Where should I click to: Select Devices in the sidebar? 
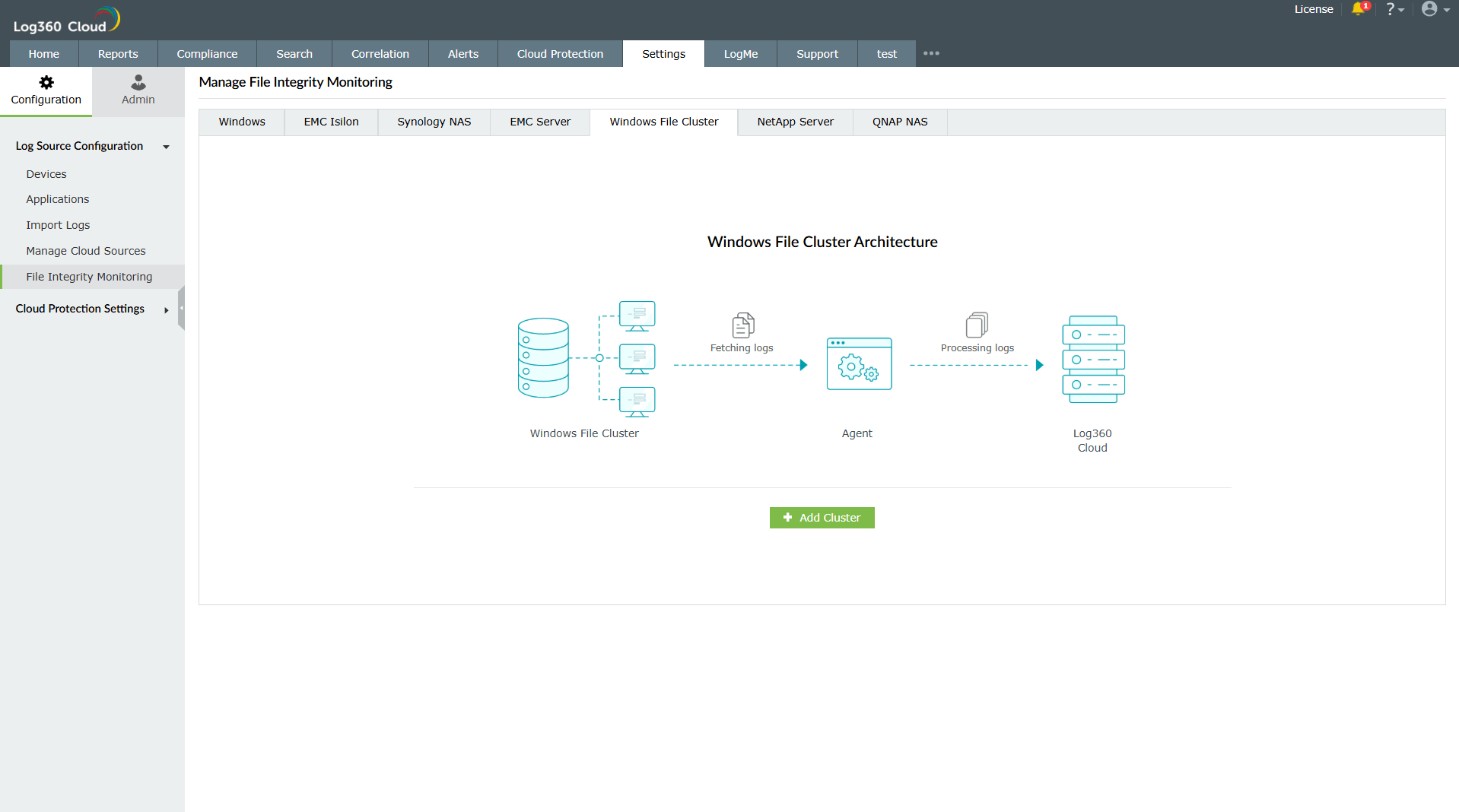(x=46, y=174)
